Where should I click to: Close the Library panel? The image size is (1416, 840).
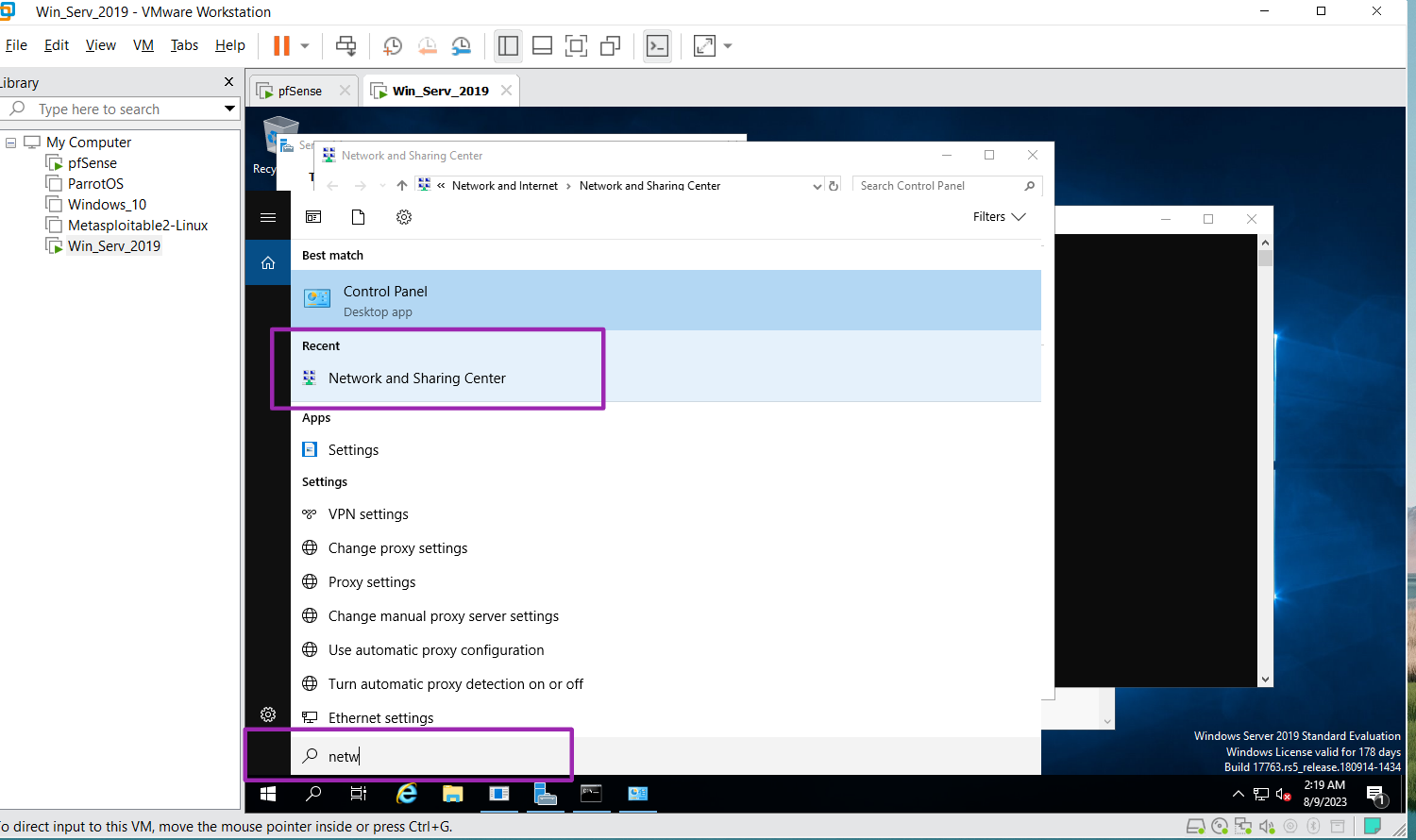coord(228,82)
